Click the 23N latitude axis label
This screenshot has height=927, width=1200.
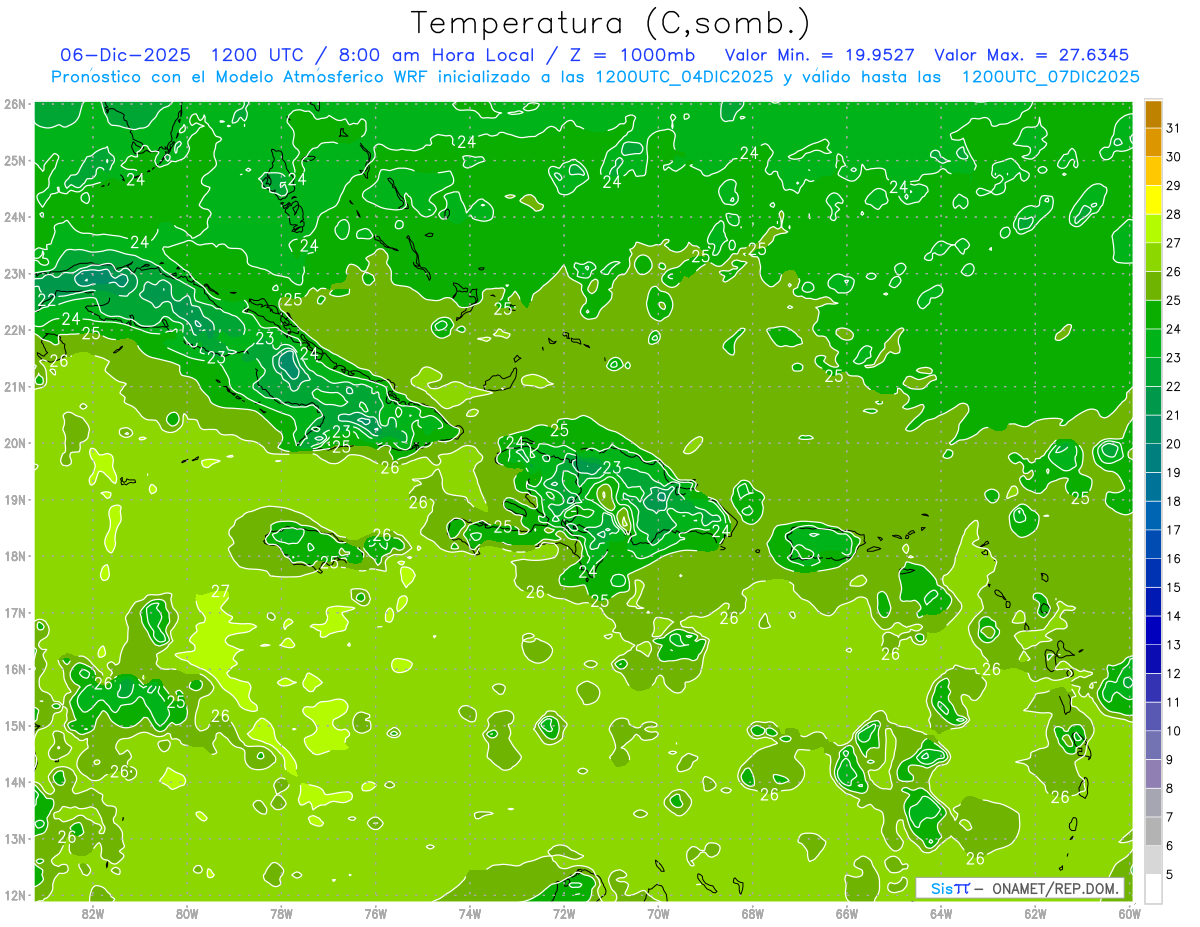click(14, 273)
